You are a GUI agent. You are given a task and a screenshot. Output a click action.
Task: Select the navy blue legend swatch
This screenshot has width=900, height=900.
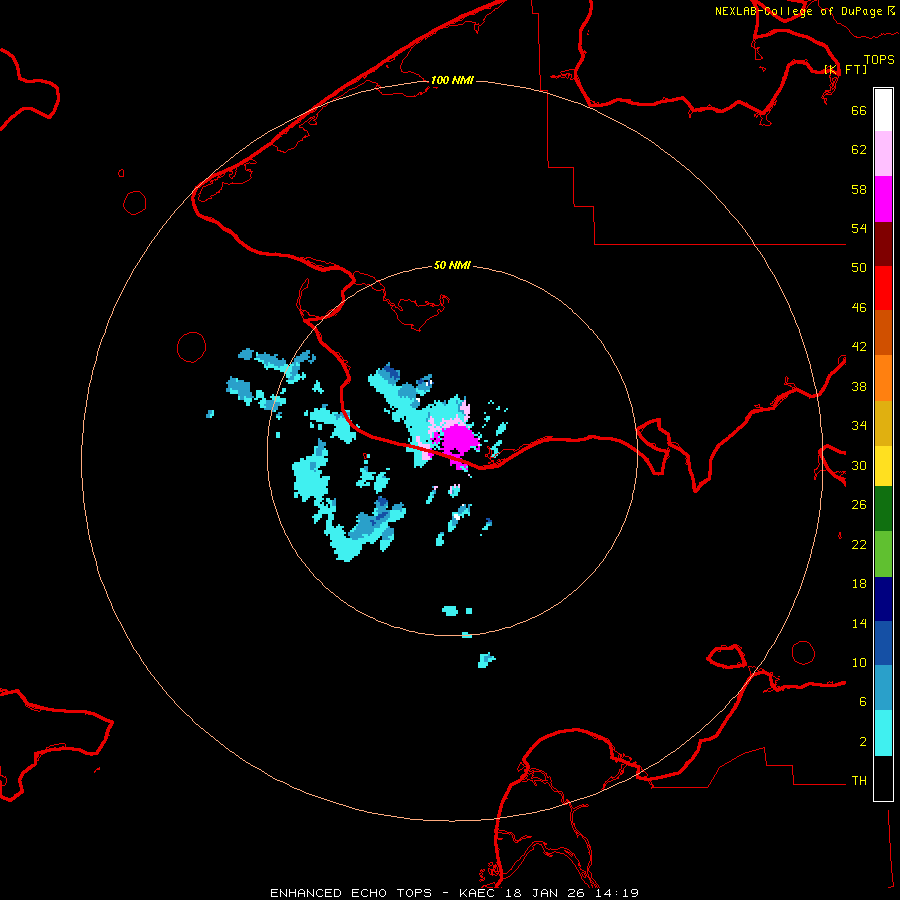883,599
